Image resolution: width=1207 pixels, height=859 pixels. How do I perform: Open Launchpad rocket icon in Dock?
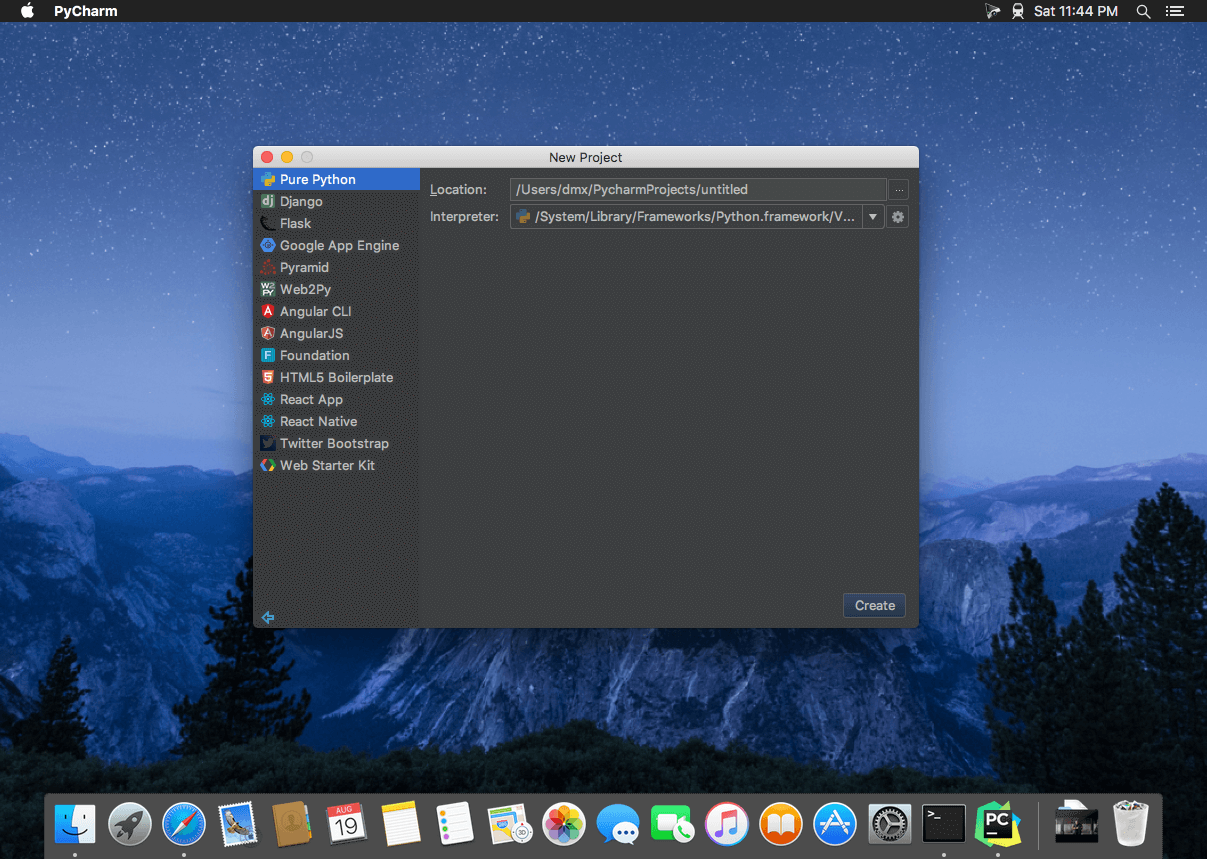pos(130,824)
